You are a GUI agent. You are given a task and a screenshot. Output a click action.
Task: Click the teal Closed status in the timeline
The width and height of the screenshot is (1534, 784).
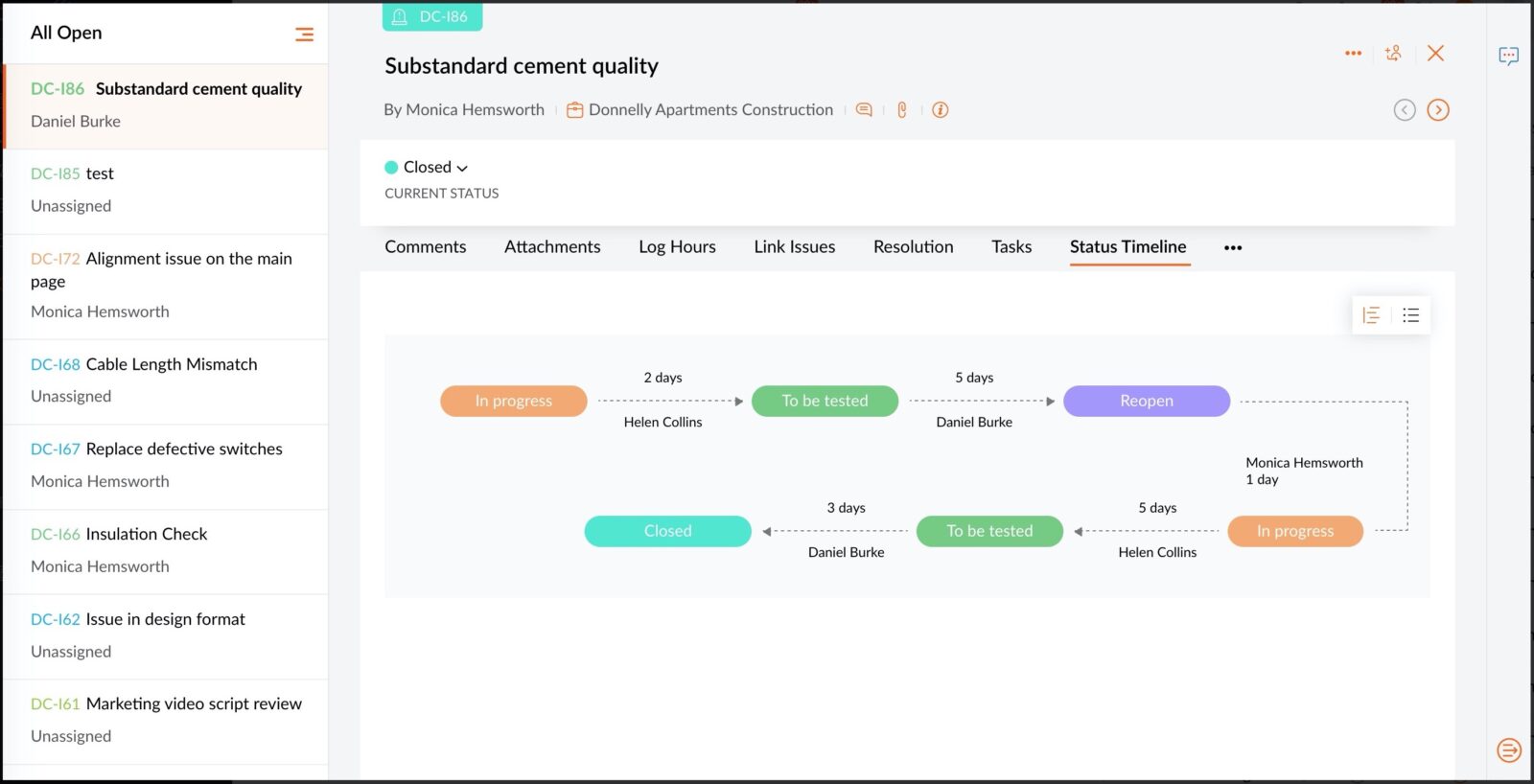pyautogui.click(x=667, y=531)
